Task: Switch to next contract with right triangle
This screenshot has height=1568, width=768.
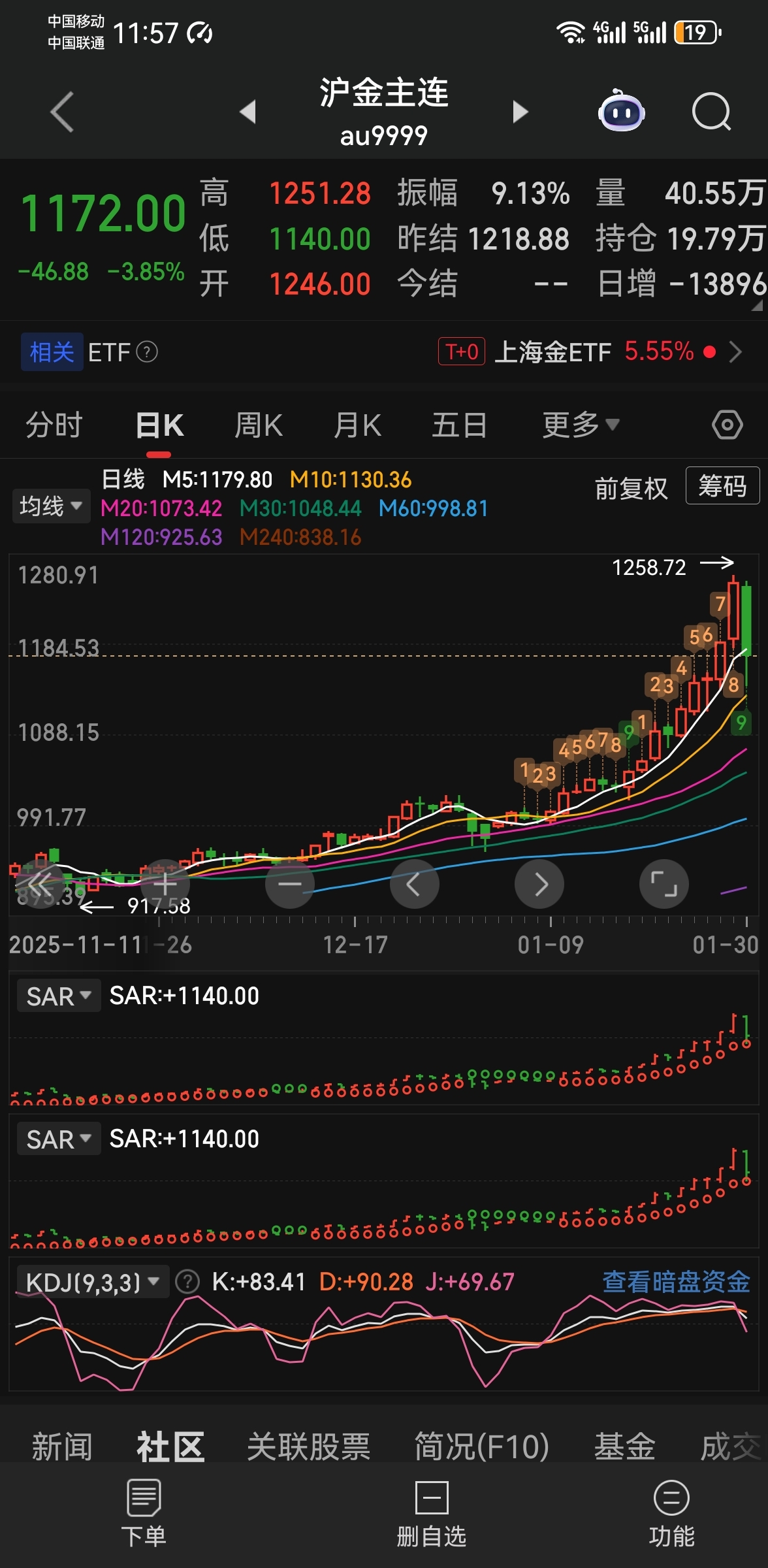Action: click(x=520, y=112)
